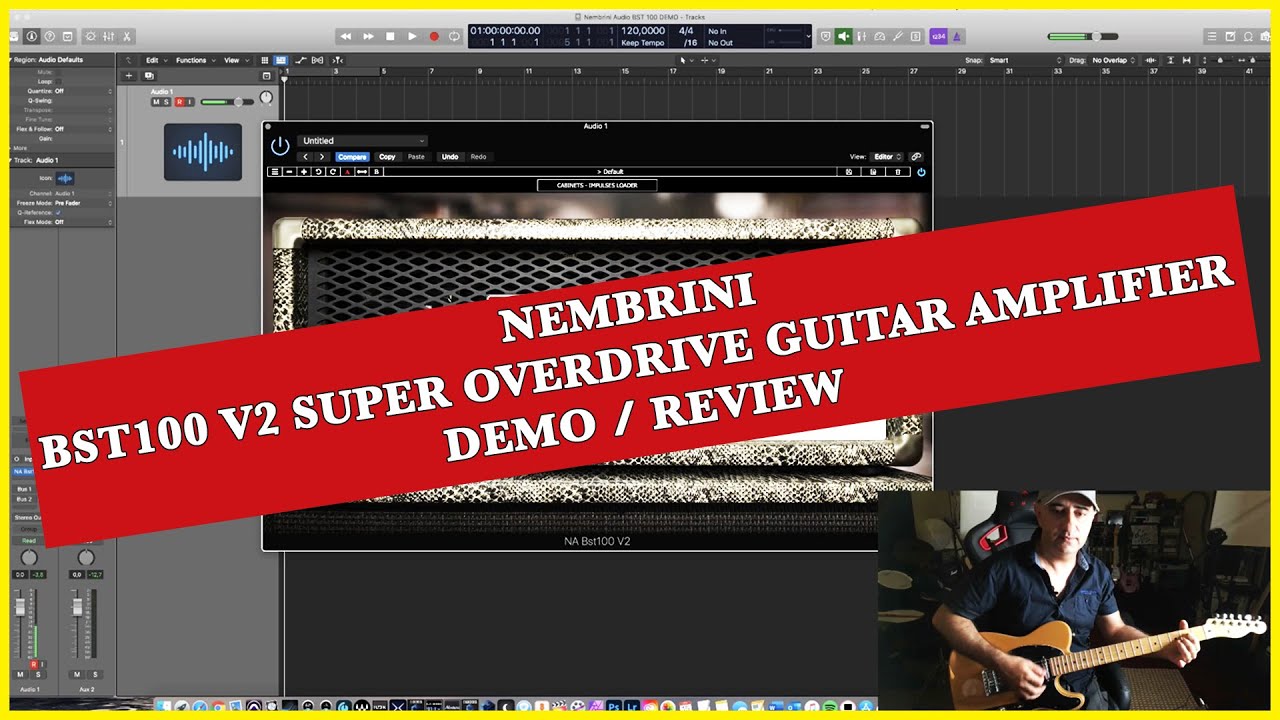This screenshot has height=720, width=1280.
Task: Click Copy button in plugin header
Action: pos(387,157)
